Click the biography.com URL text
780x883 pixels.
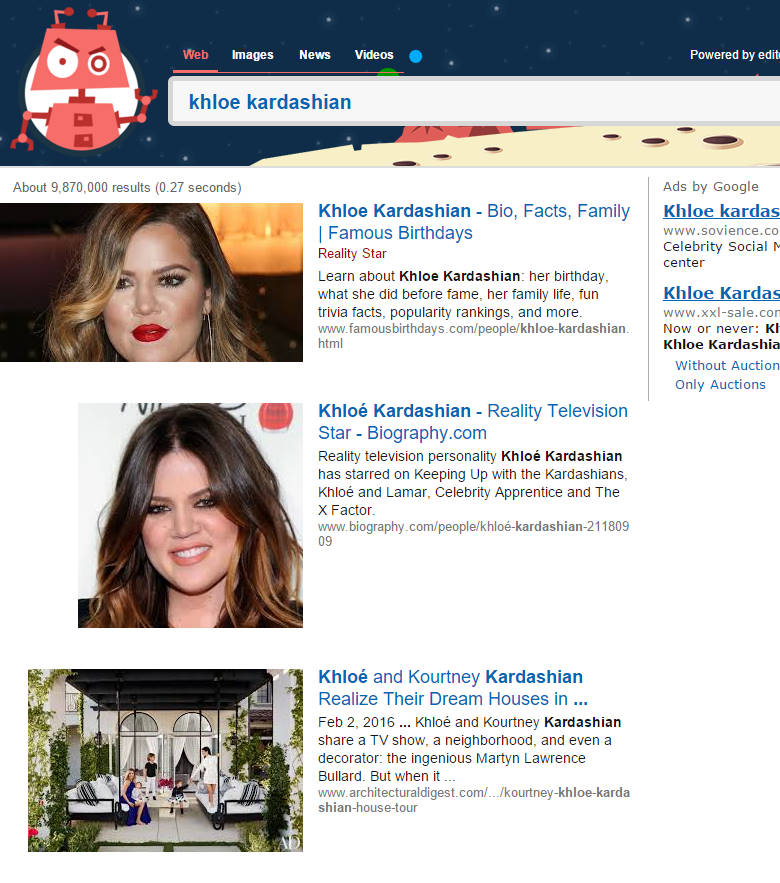[473, 534]
